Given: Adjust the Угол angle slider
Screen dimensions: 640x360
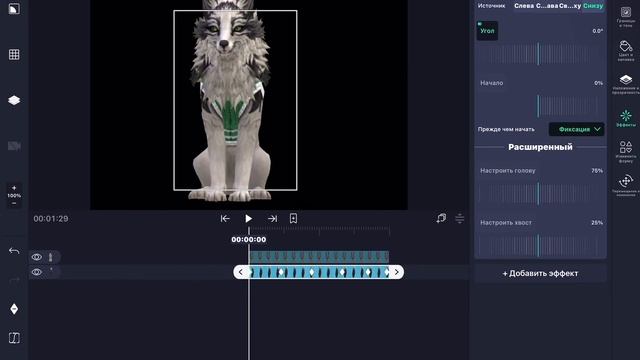Looking at the screenshot, I should click(538, 54).
